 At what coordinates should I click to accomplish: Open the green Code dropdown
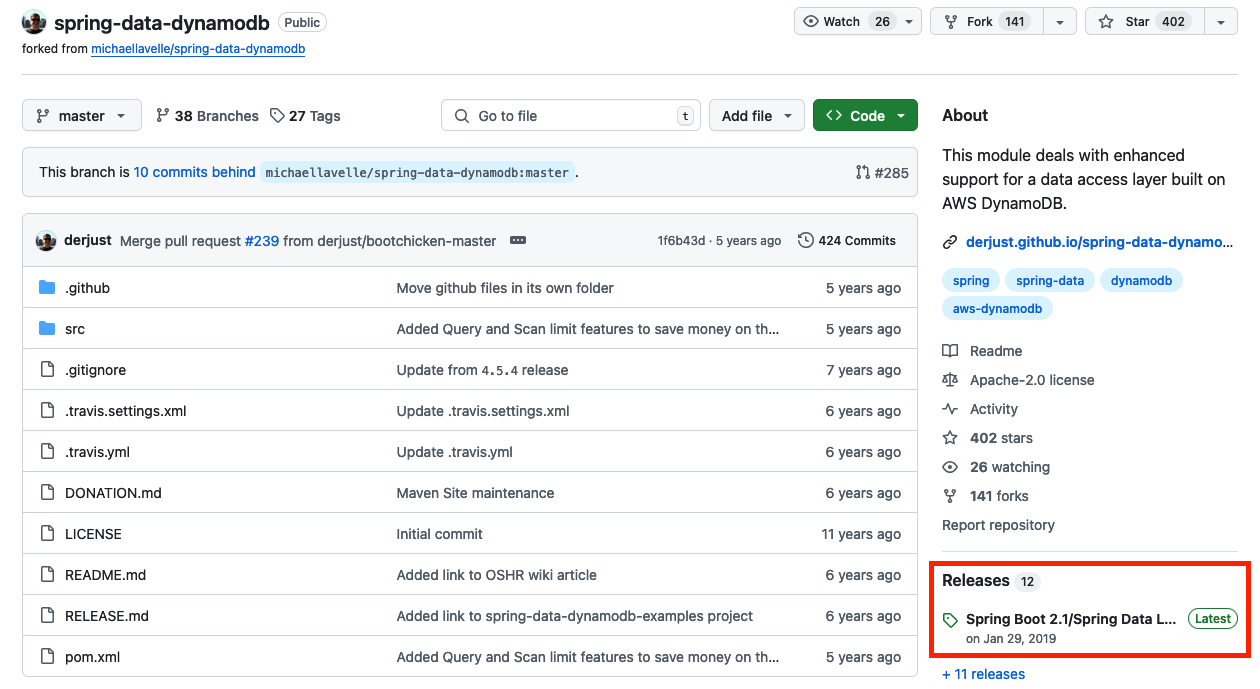click(x=865, y=116)
